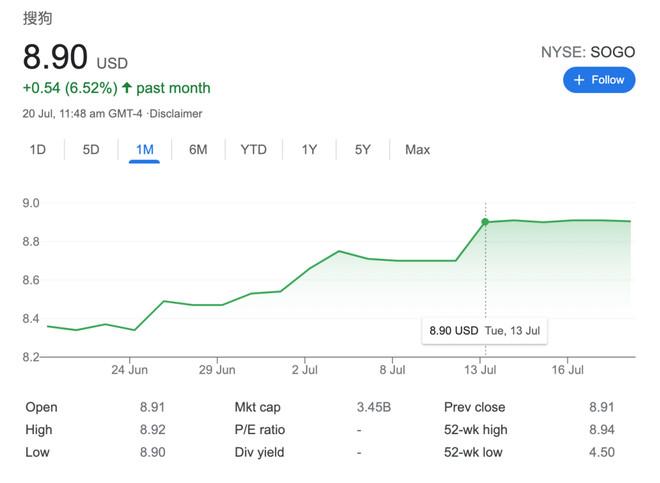Click the 16 Jul axis label
660x483 pixels.
(567, 370)
